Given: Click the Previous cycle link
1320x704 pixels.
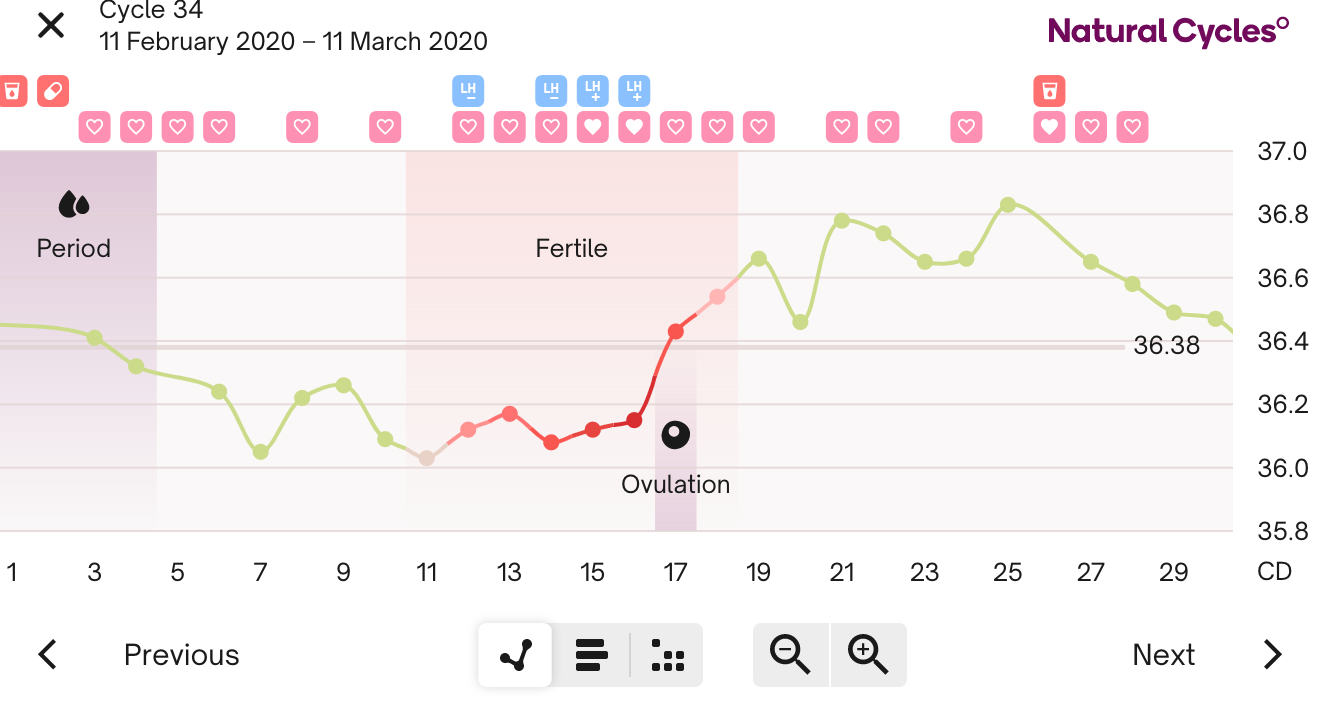Looking at the screenshot, I should coord(181,654).
